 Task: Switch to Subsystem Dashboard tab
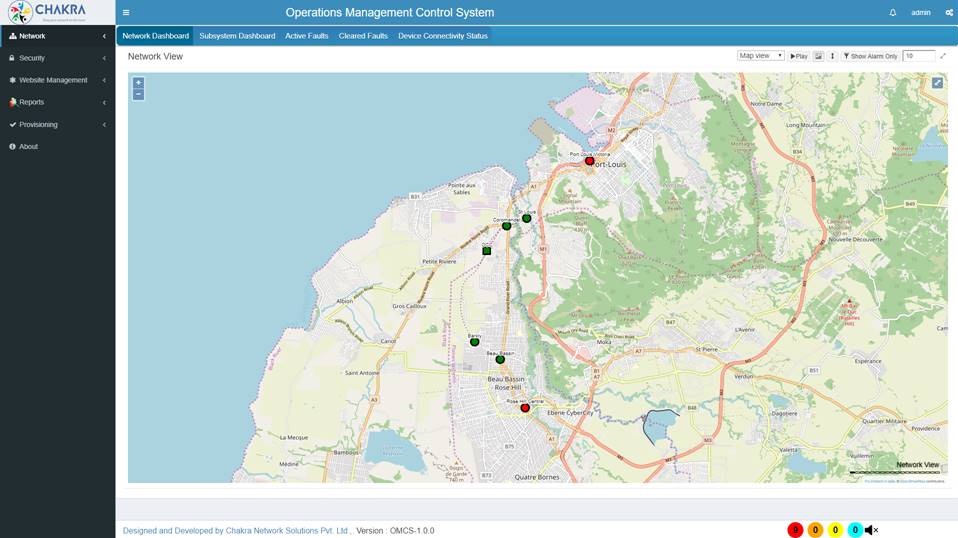pos(237,36)
